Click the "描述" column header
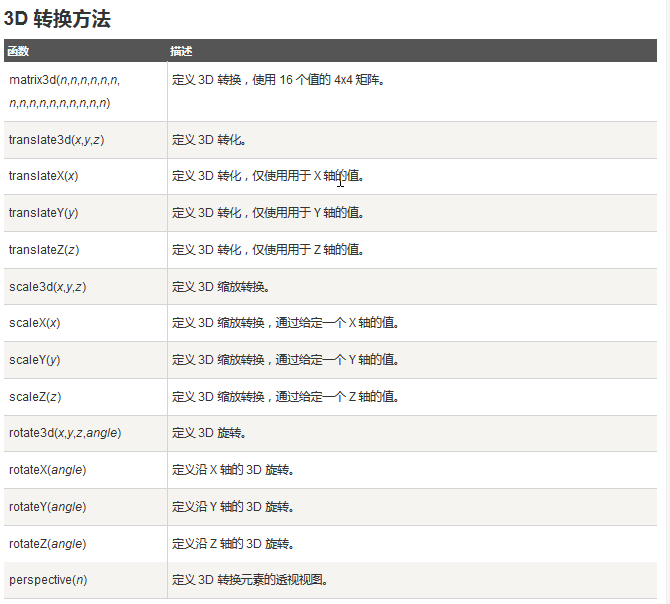Viewport: 670px width, 604px height. (181, 51)
